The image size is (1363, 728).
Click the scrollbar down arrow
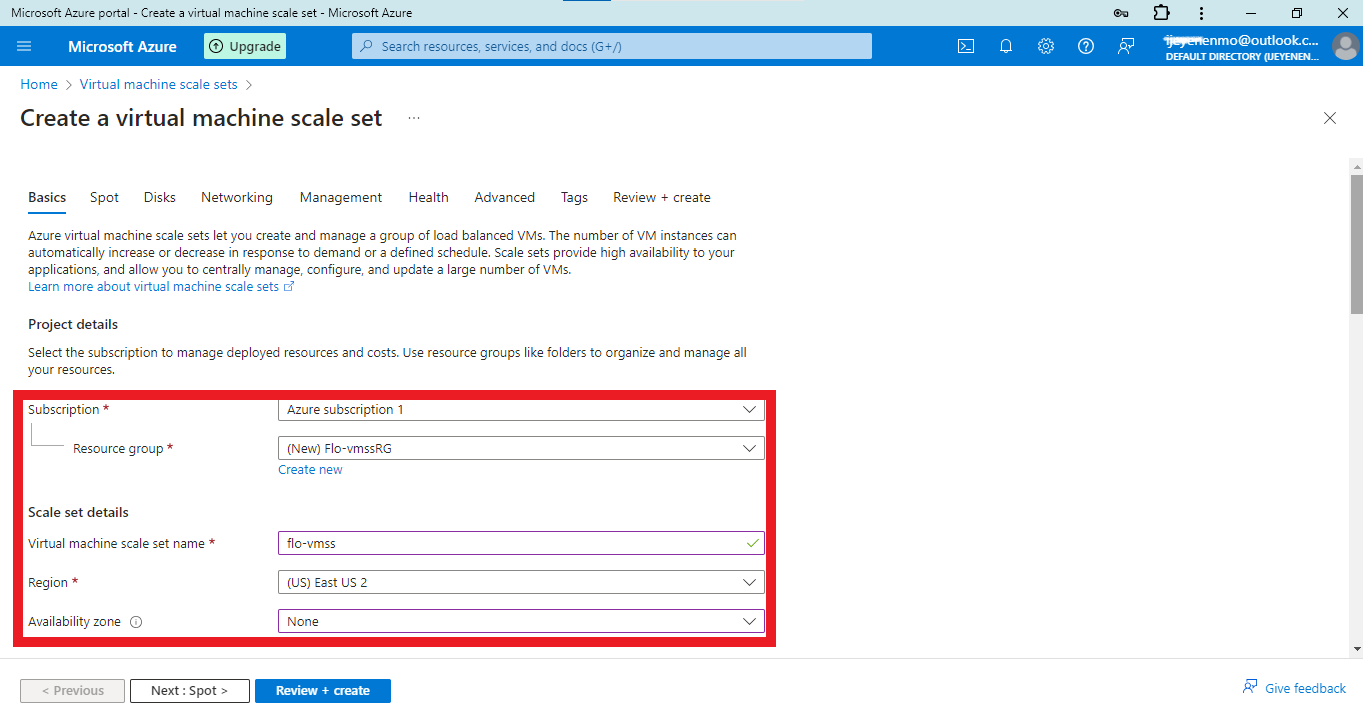(x=1356, y=649)
